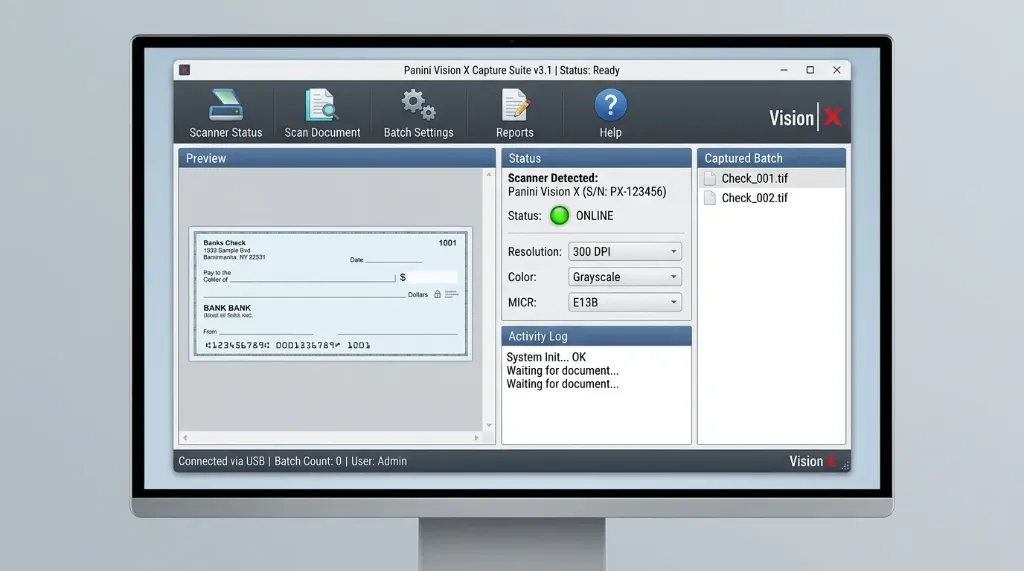Screen dimensions: 1024x571
Task: Click check number 1001 on the preview
Action: [447, 243]
